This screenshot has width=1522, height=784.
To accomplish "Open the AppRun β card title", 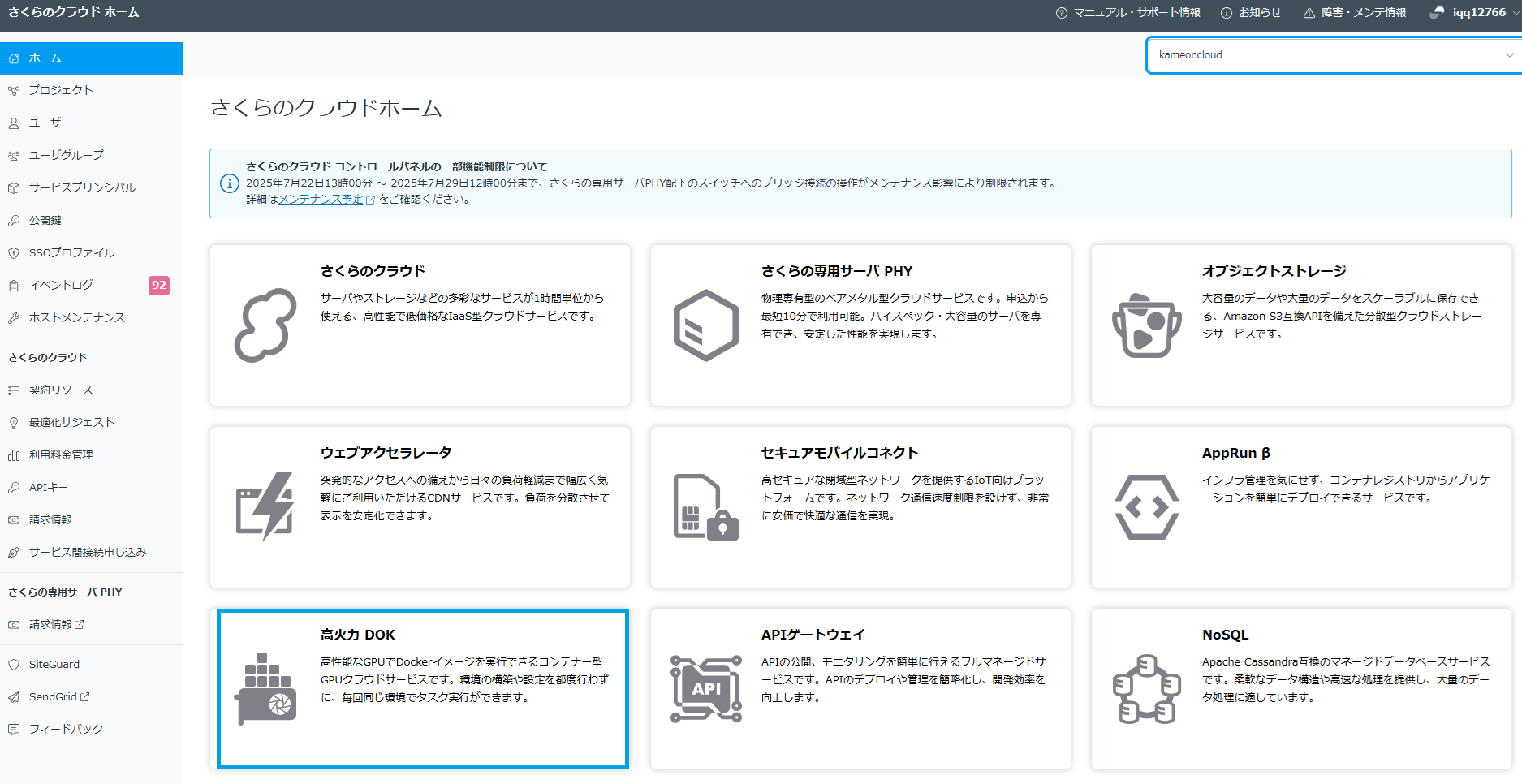I will tap(1236, 453).
